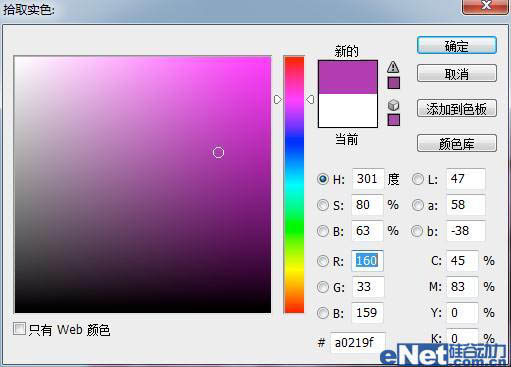Confirm with the 确定 button

coord(457,46)
